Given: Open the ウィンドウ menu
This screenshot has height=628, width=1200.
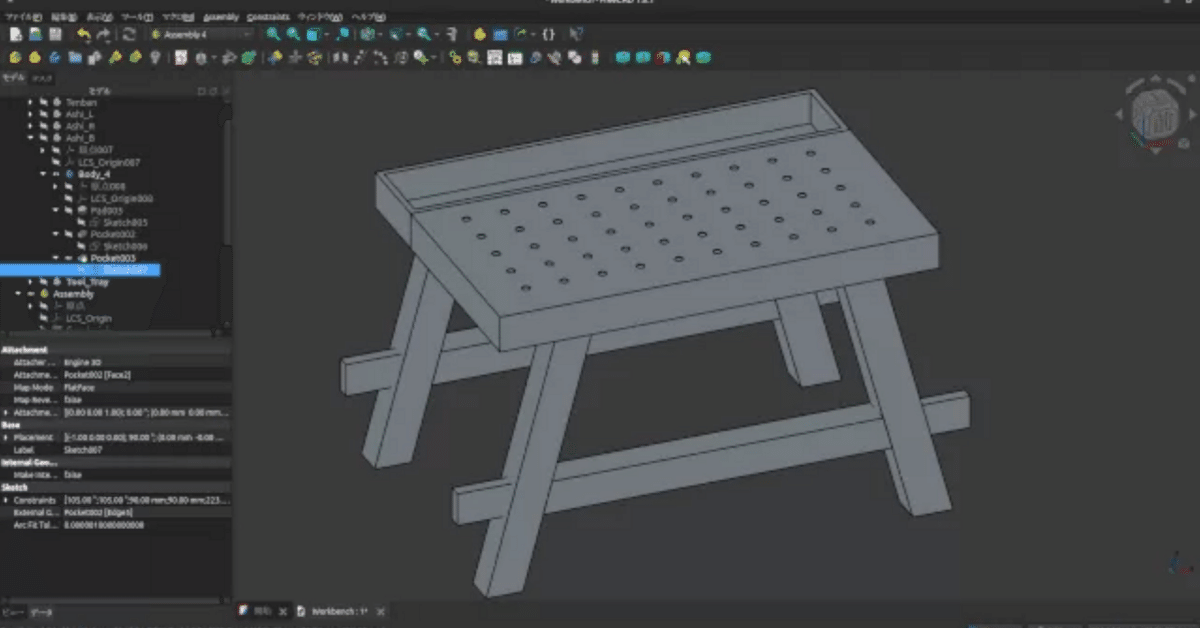Looking at the screenshot, I should (x=320, y=18).
